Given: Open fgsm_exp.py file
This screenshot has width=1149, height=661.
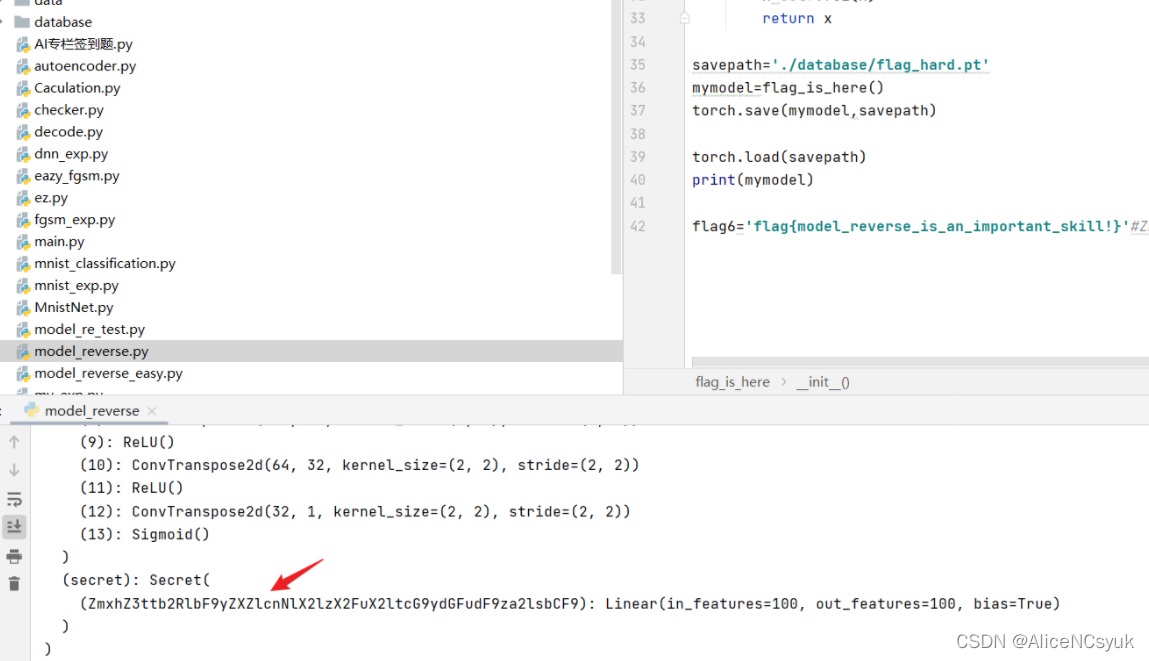Looking at the screenshot, I should 74,220.
